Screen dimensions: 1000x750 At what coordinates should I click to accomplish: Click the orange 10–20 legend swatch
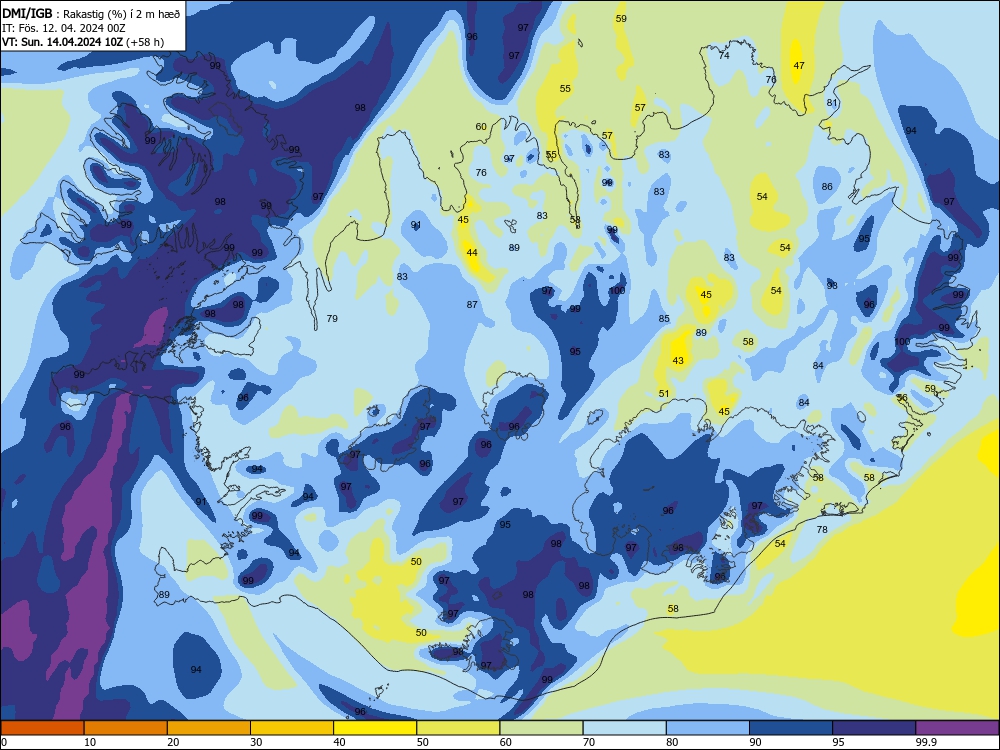click(126, 728)
